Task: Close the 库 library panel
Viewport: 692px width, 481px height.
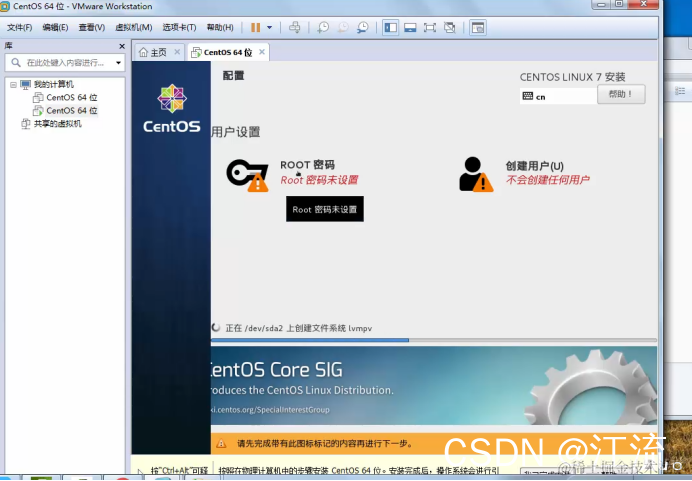Action: [x=122, y=46]
